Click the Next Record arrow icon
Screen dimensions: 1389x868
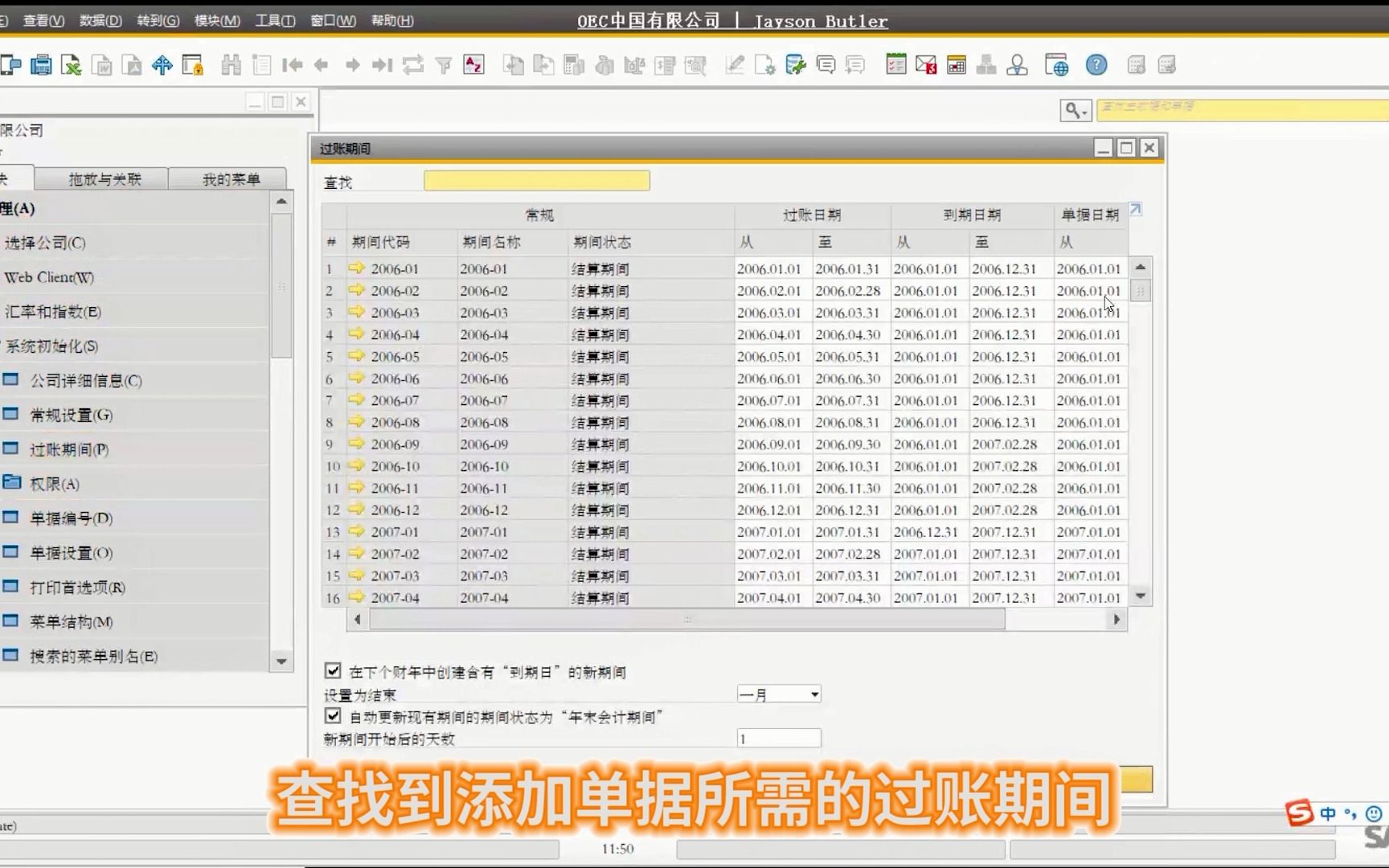352,65
